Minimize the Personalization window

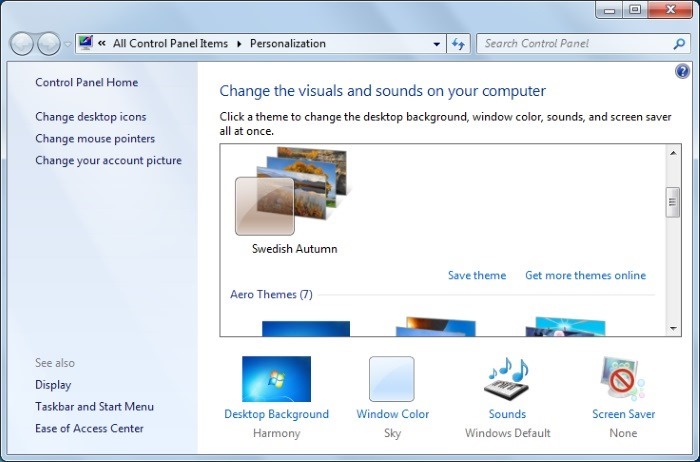[610, 10]
